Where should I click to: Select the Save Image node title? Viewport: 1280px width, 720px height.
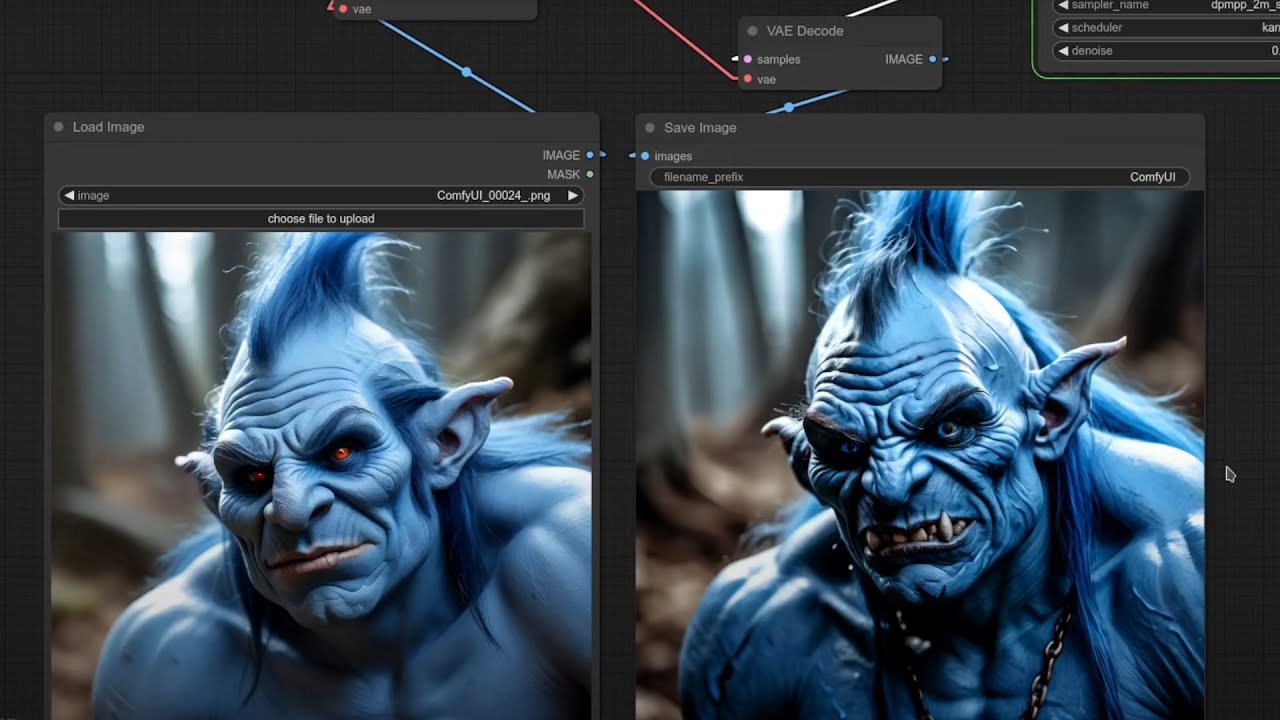700,128
